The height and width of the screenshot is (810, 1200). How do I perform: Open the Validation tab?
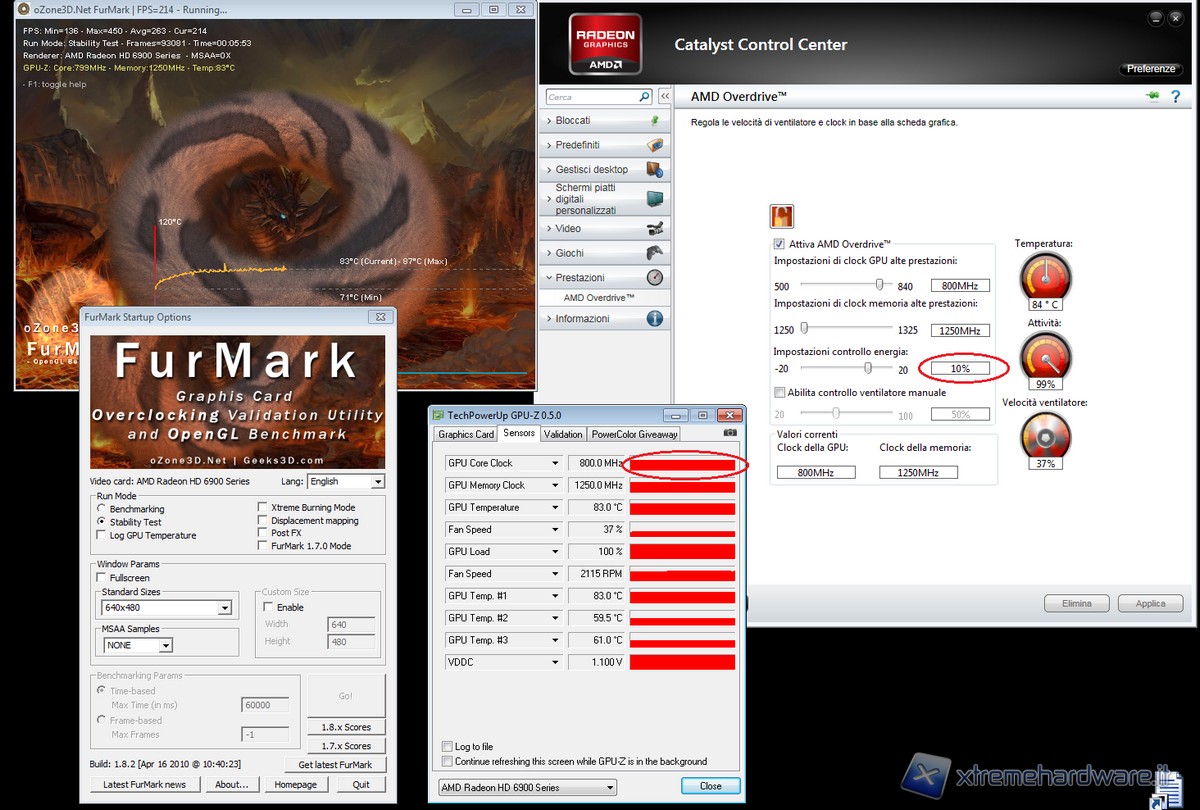[x=563, y=434]
